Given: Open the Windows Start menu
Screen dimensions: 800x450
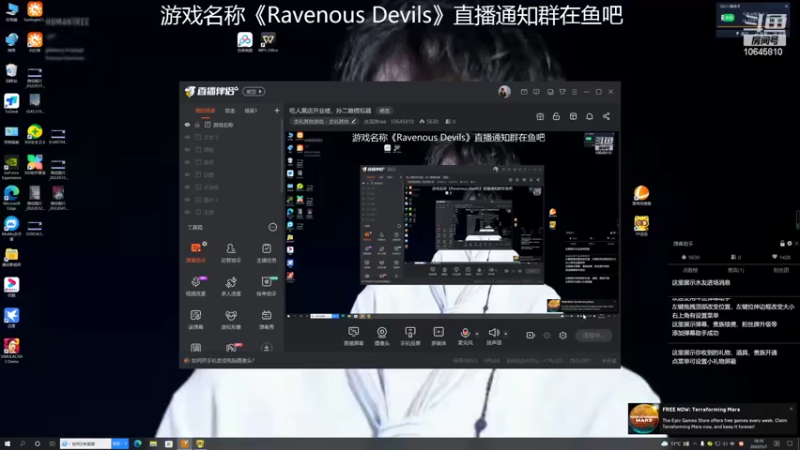Looking at the screenshot, I should [7, 444].
